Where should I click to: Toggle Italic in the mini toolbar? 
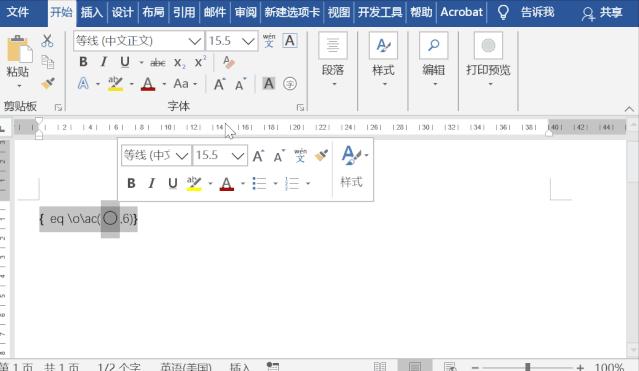(x=152, y=183)
